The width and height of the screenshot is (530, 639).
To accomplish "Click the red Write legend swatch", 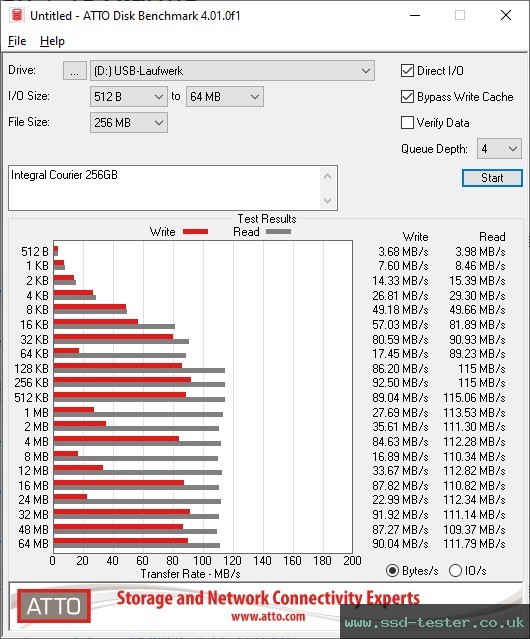I will (196, 232).
